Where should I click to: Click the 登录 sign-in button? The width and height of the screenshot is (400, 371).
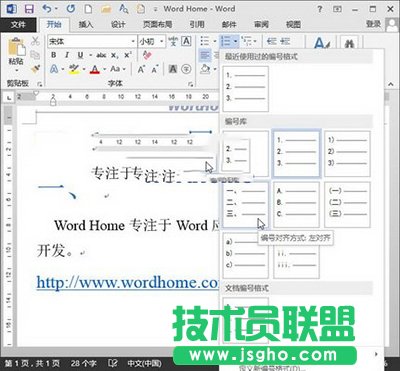tap(373, 24)
